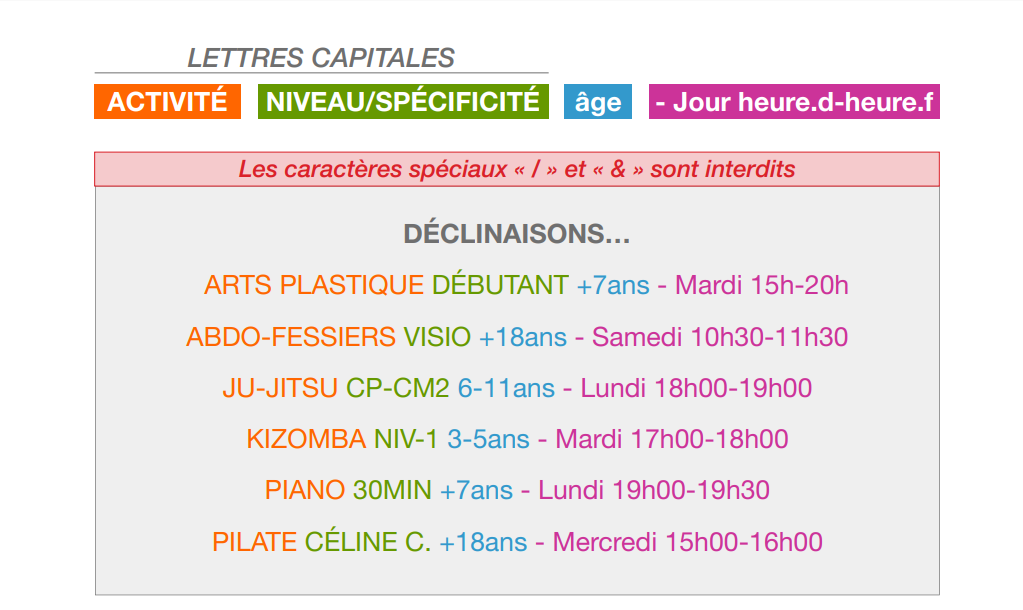Click the LETTRES CAPITALES heading

(320, 58)
